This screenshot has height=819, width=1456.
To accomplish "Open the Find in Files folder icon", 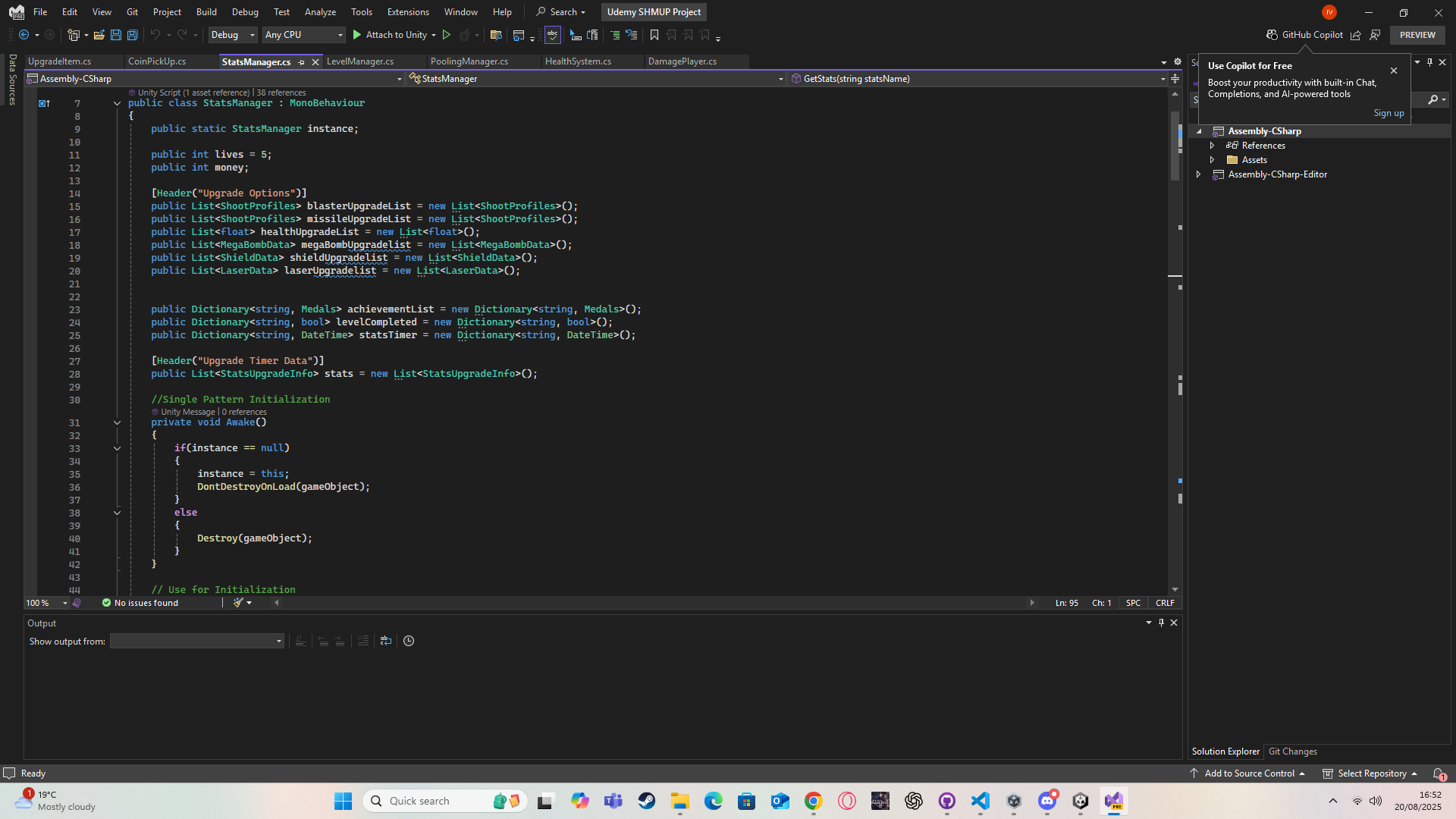I will coord(496,35).
